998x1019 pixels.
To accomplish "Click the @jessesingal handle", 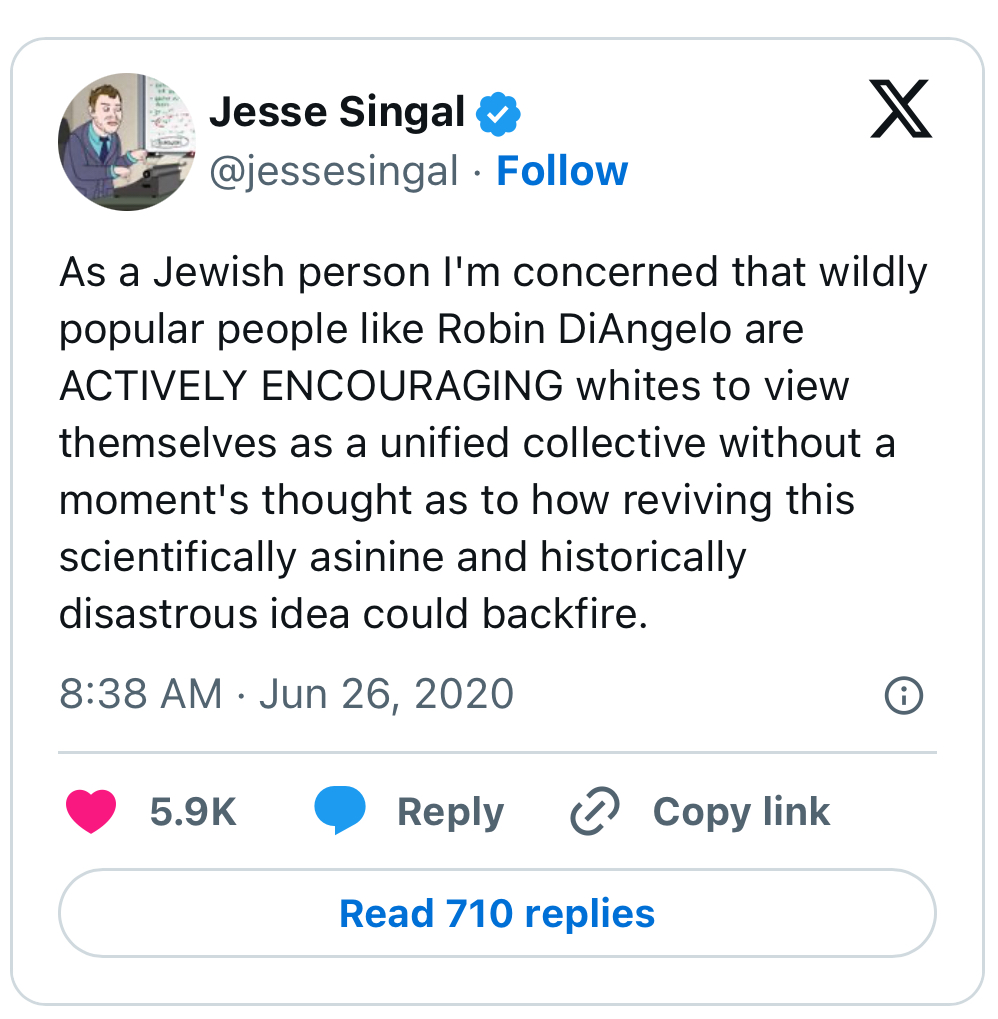I will click(334, 171).
